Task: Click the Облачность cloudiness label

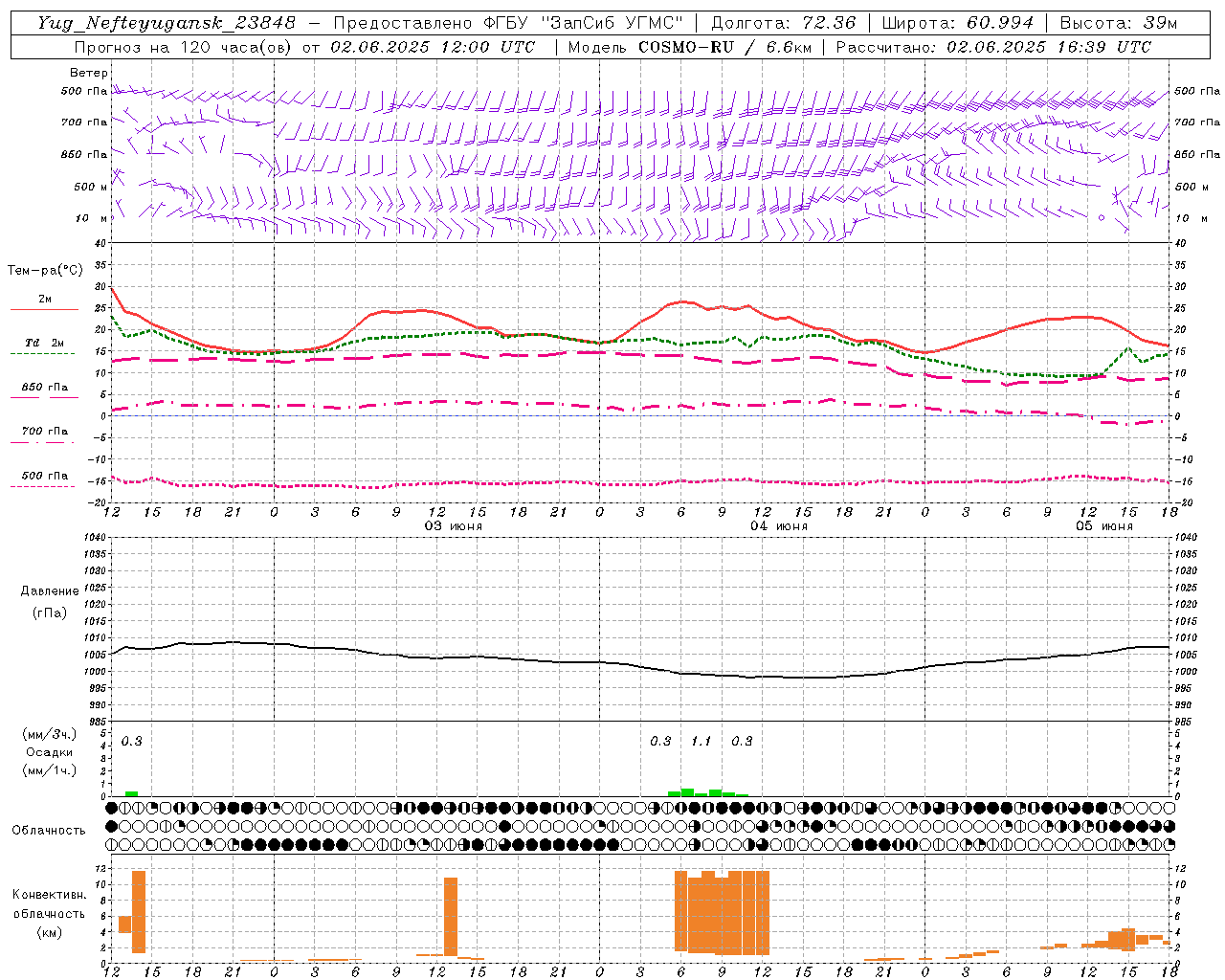Action: point(49,831)
